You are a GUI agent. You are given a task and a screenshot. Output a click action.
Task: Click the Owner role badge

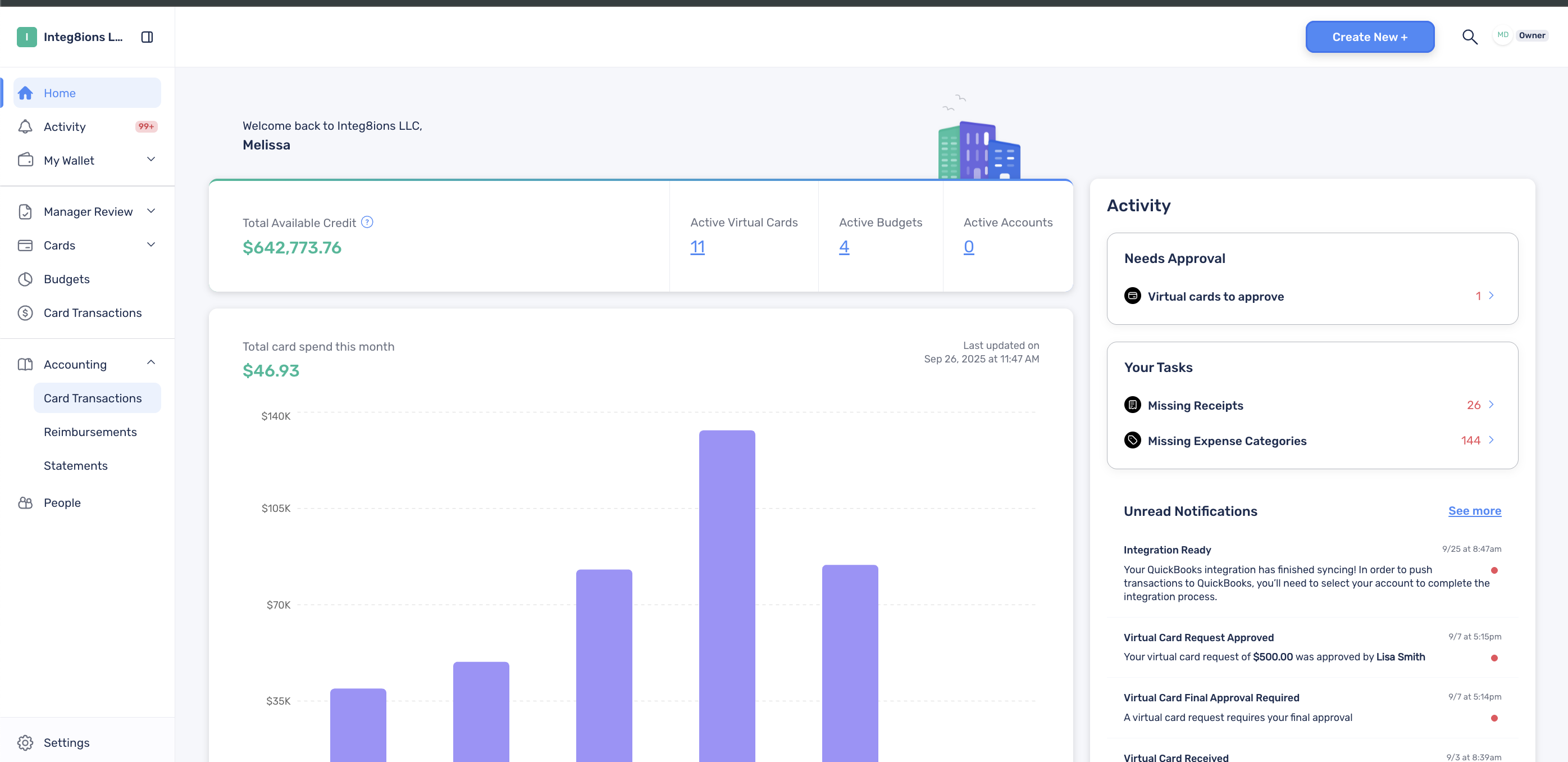pos(1532,35)
